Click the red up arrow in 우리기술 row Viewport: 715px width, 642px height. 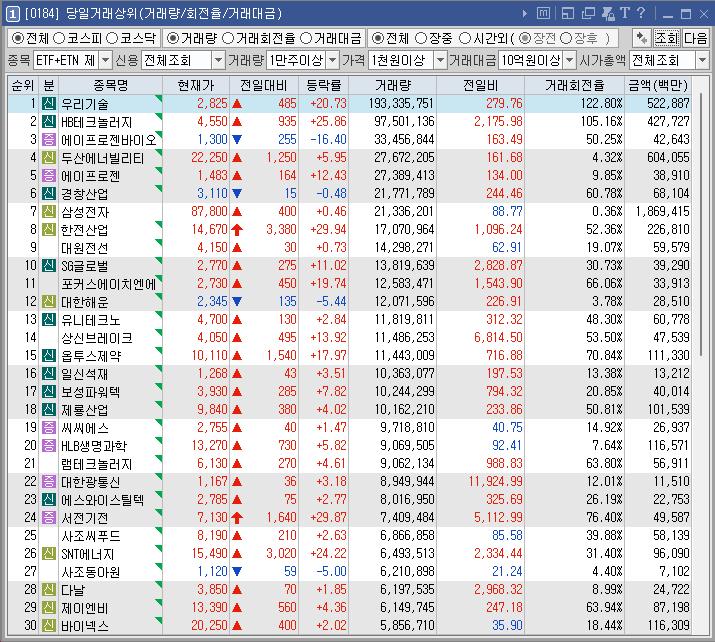point(237,104)
